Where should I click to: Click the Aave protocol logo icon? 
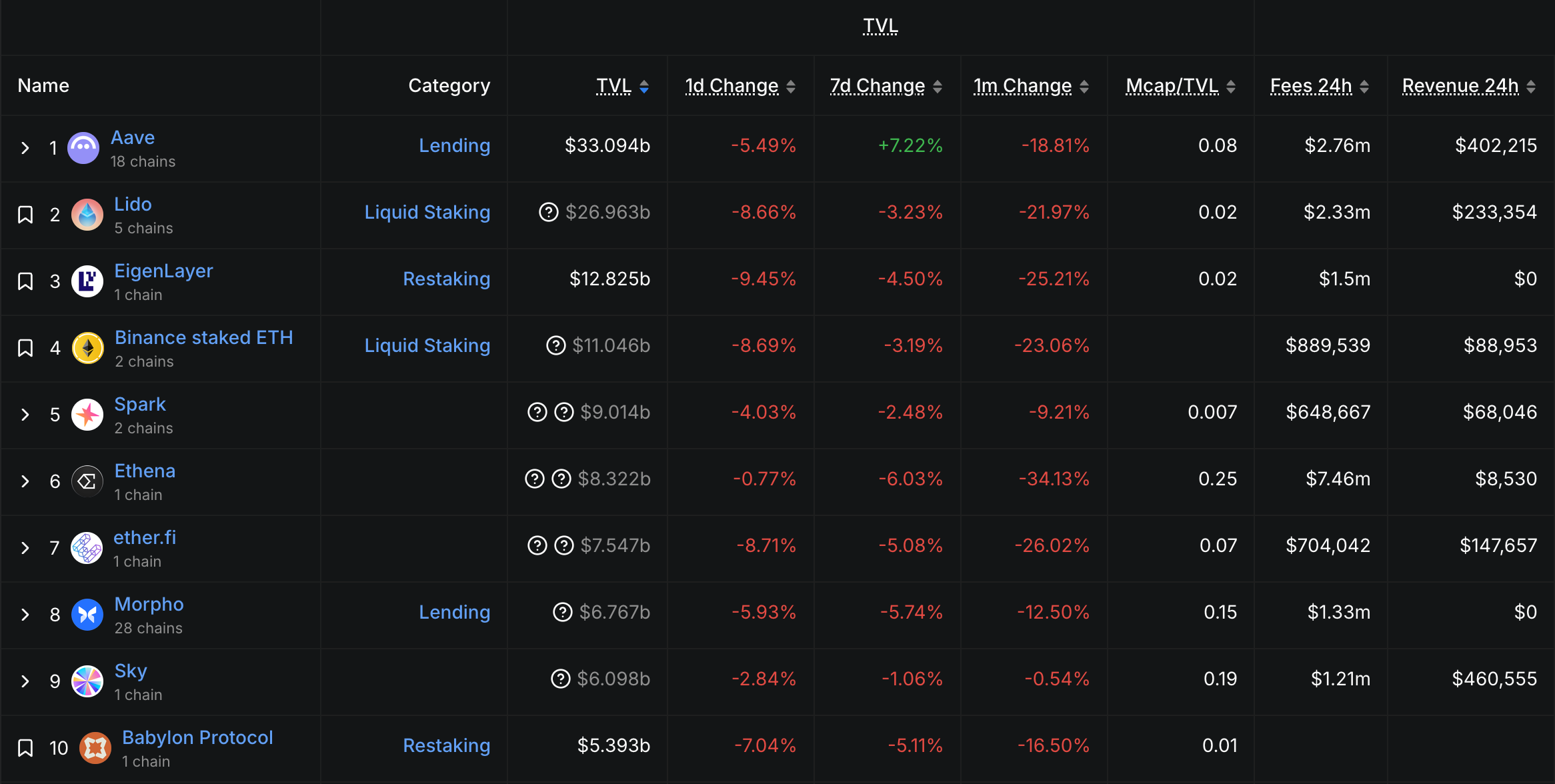click(83, 148)
